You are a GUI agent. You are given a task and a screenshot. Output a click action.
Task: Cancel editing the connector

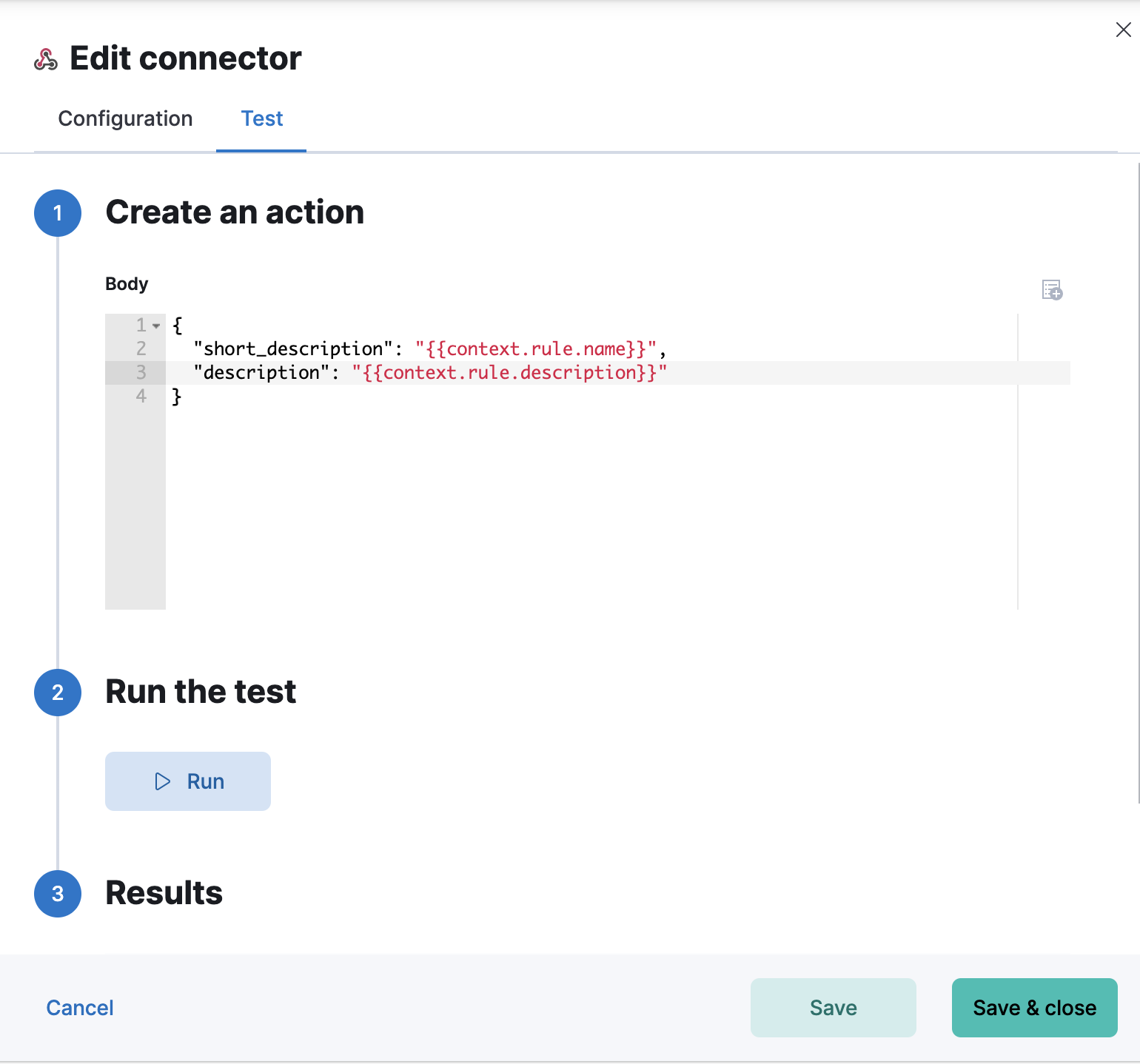(x=79, y=1007)
